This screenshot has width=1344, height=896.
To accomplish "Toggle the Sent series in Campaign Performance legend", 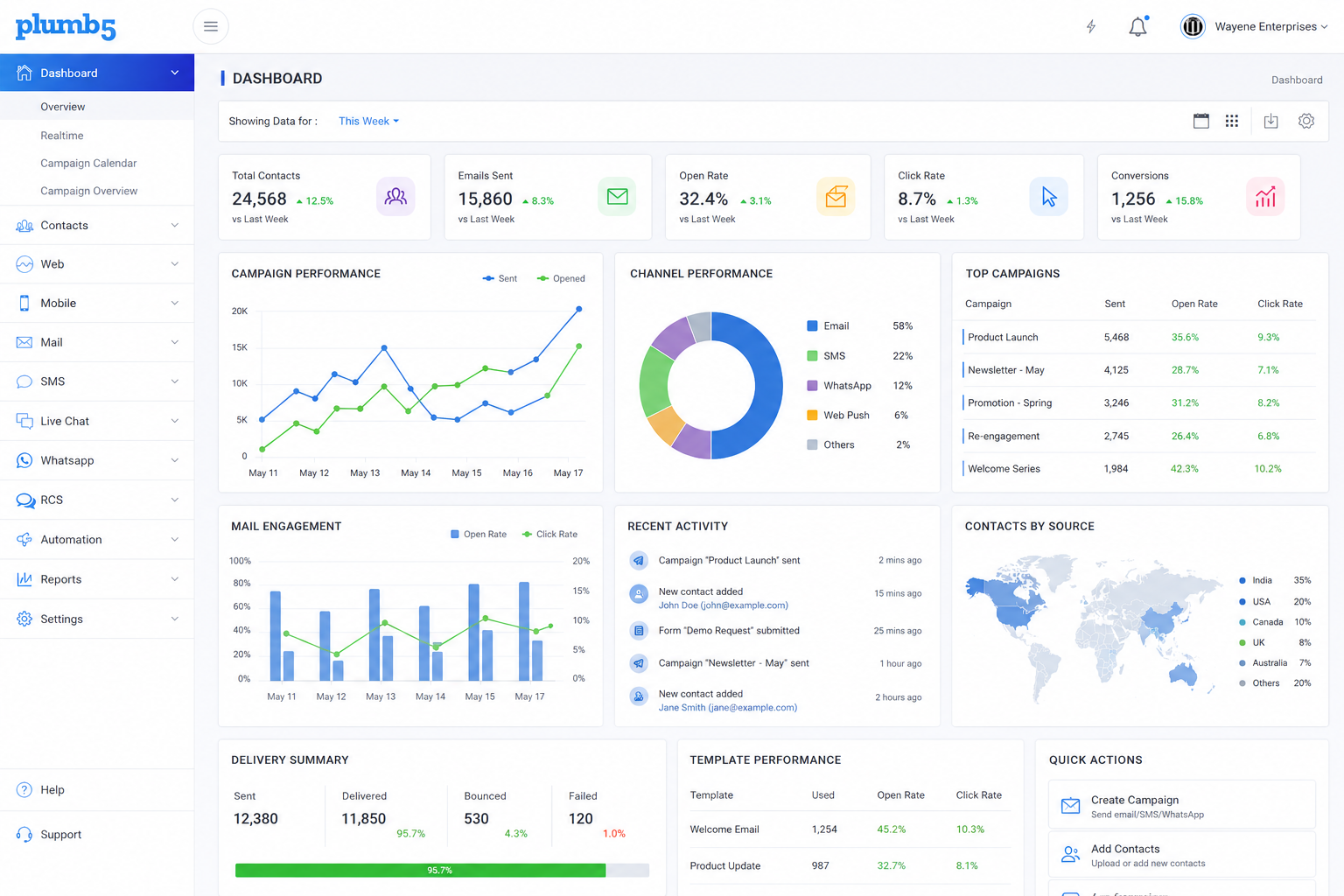I will 500,278.
